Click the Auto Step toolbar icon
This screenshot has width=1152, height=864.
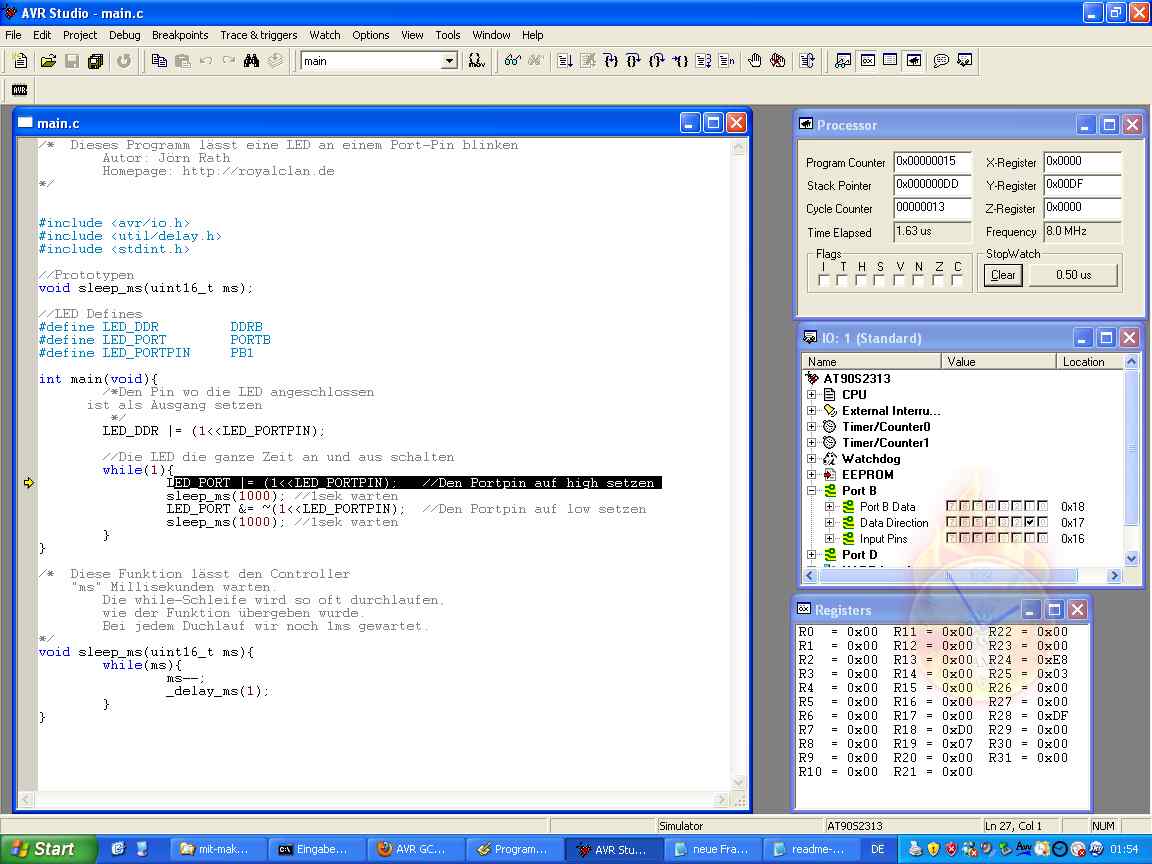click(703, 61)
